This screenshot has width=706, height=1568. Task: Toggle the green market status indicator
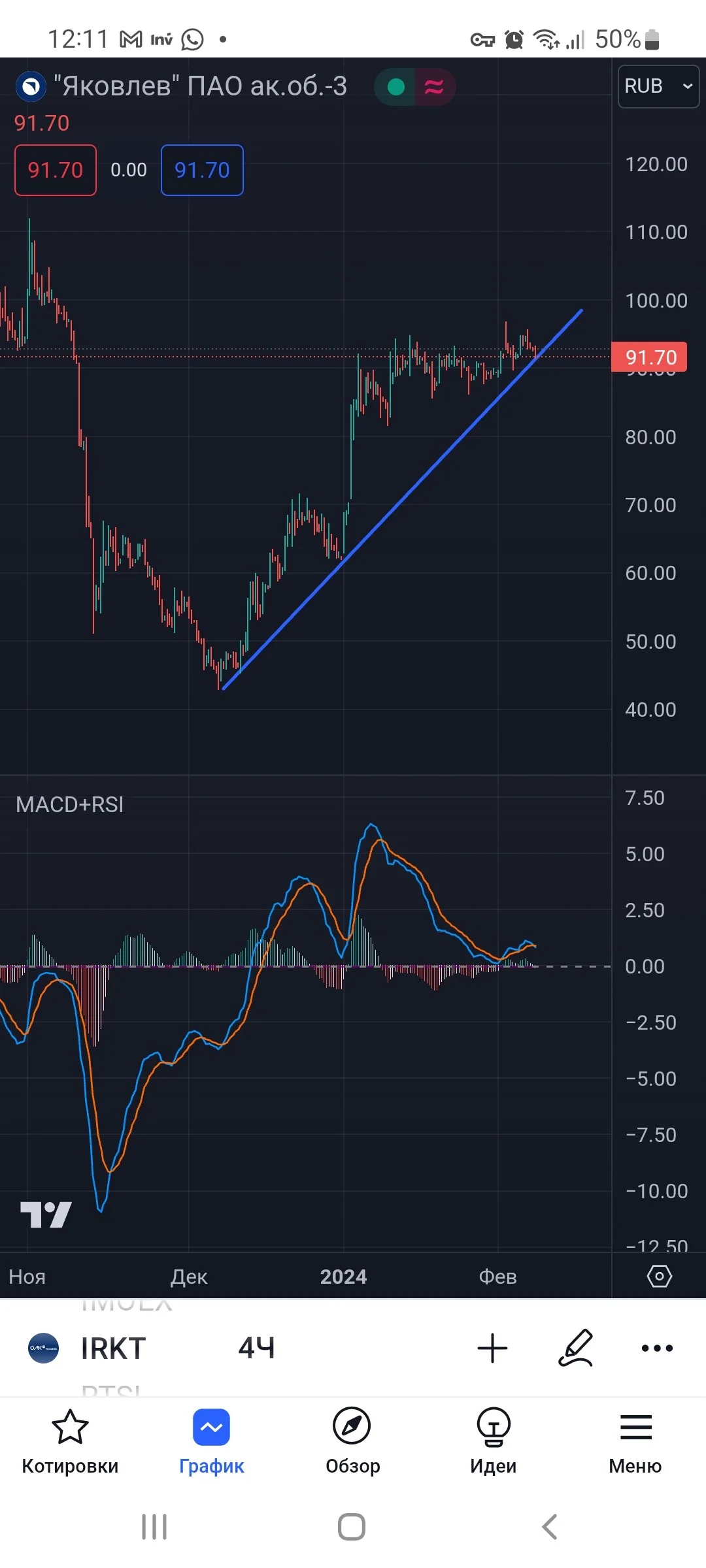click(395, 87)
